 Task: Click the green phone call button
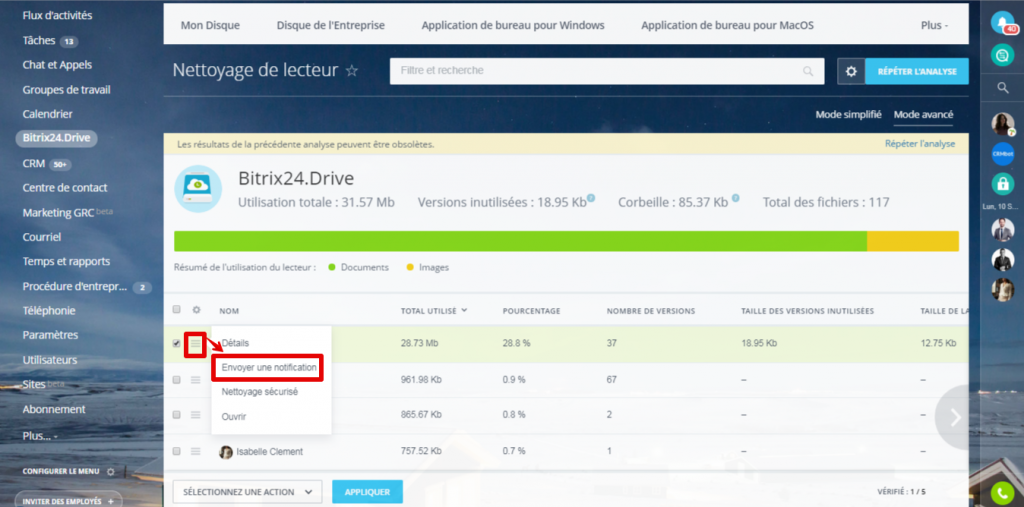(x=1002, y=492)
